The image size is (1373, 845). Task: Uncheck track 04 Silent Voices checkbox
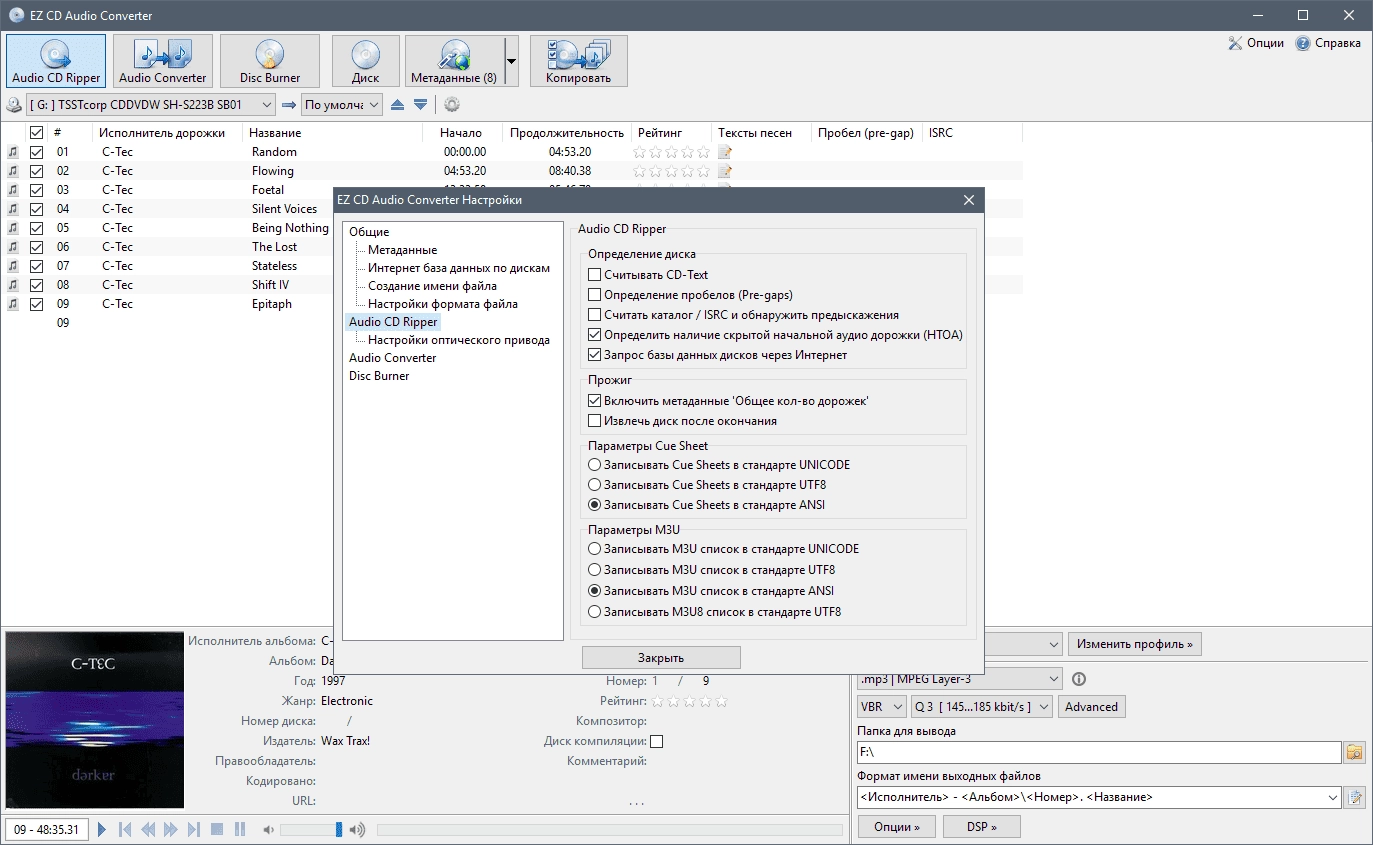37,209
